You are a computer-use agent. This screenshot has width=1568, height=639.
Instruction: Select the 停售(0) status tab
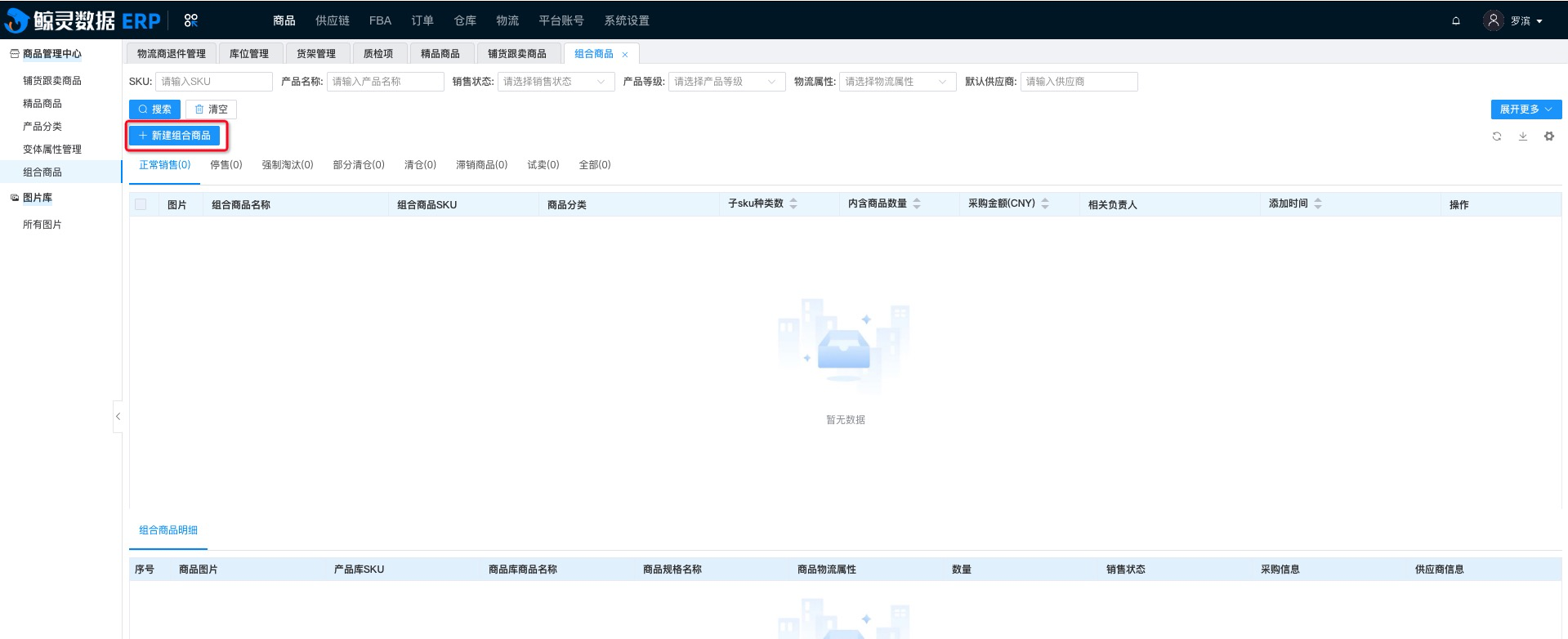226,165
